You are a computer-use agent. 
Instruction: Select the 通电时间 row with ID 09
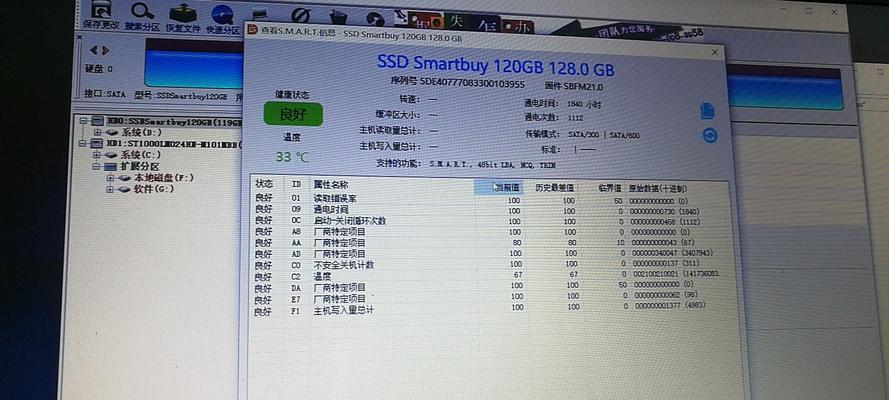point(490,210)
